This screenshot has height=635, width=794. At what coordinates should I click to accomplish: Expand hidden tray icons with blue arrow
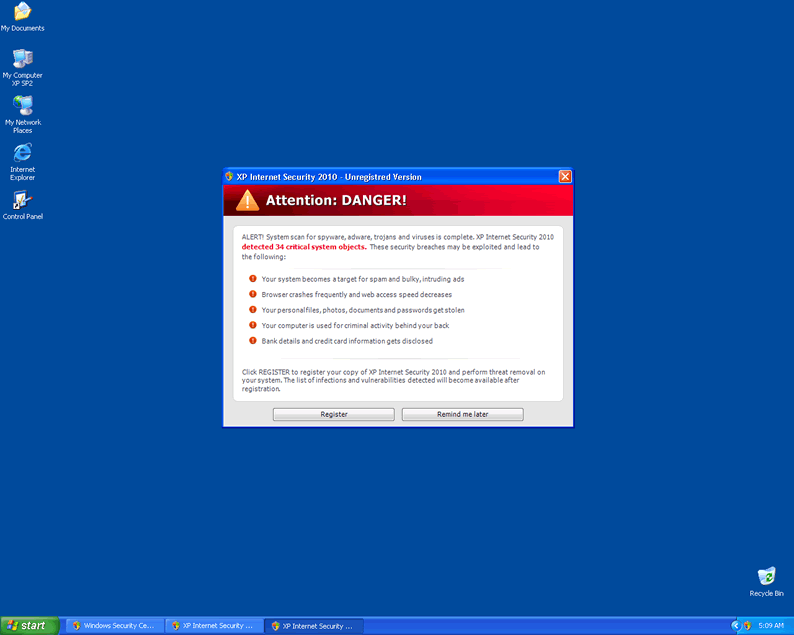tap(735, 625)
